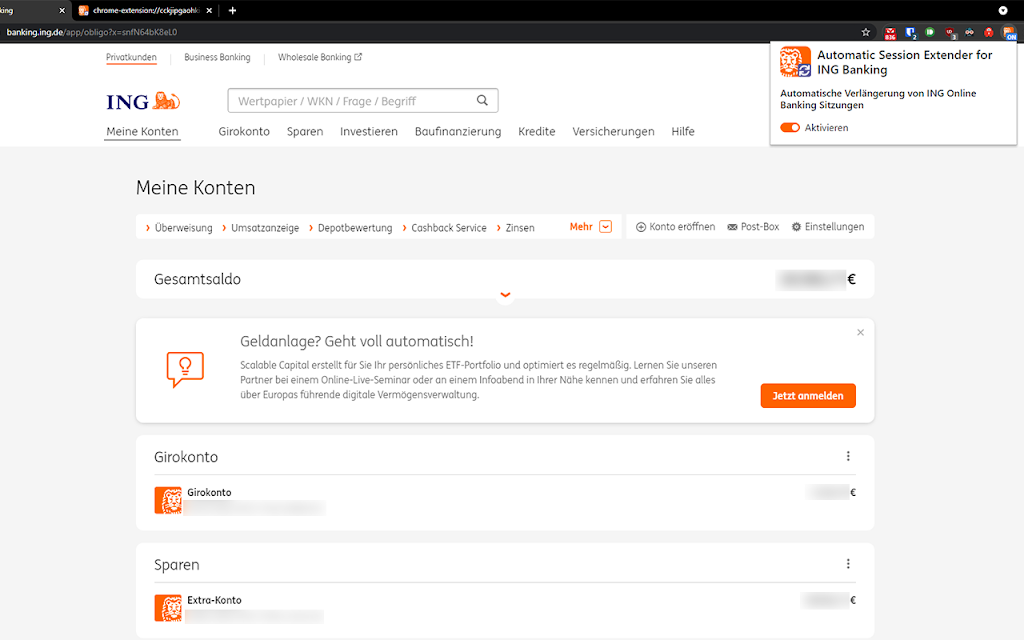Viewport: 1024px width, 640px height.
Task: Switch to the chrome-extension tab
Action: coord(146,10)
